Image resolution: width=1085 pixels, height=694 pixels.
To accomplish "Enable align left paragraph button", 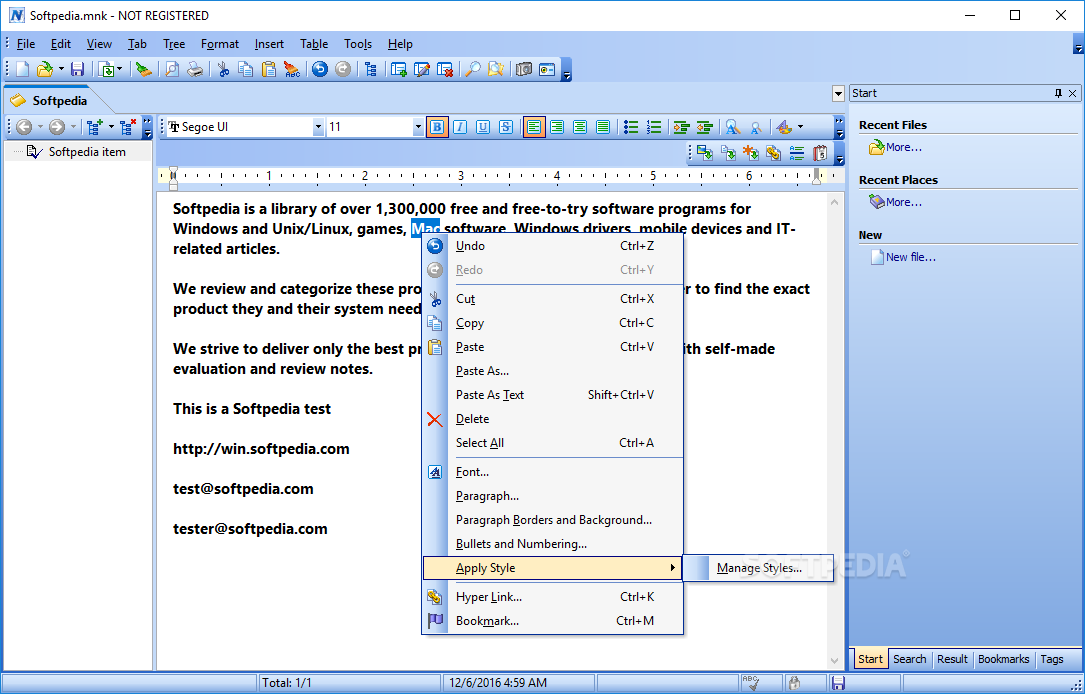I will pos(534,127).
